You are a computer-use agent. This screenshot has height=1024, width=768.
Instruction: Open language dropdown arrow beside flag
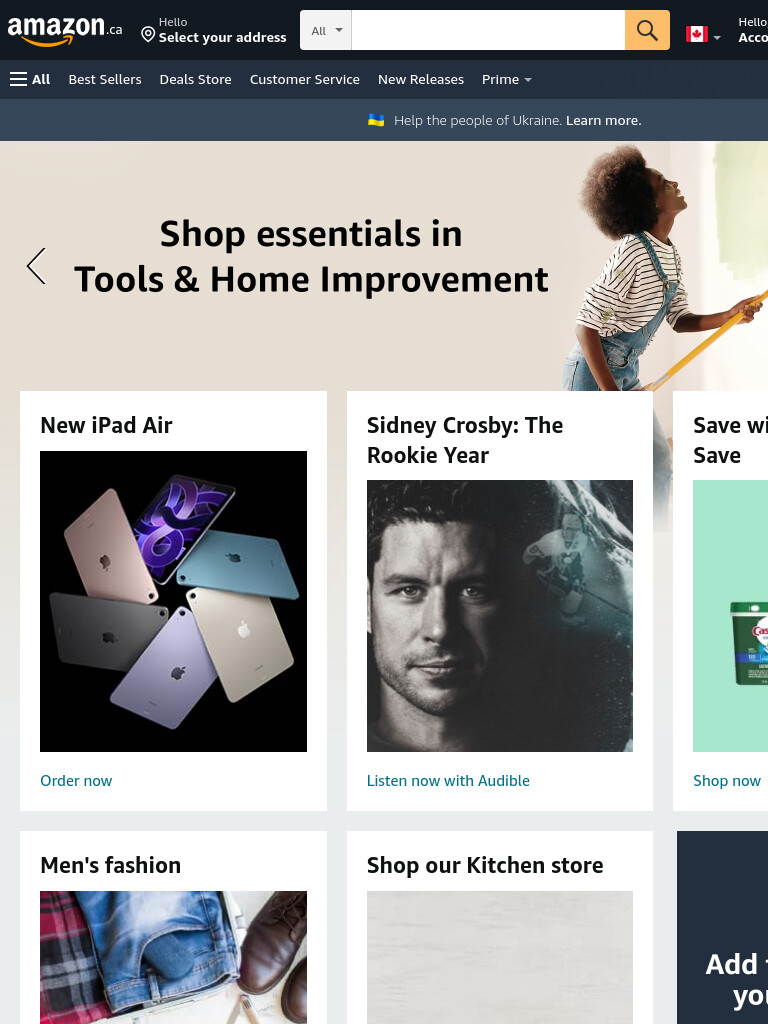click(717, 38)
